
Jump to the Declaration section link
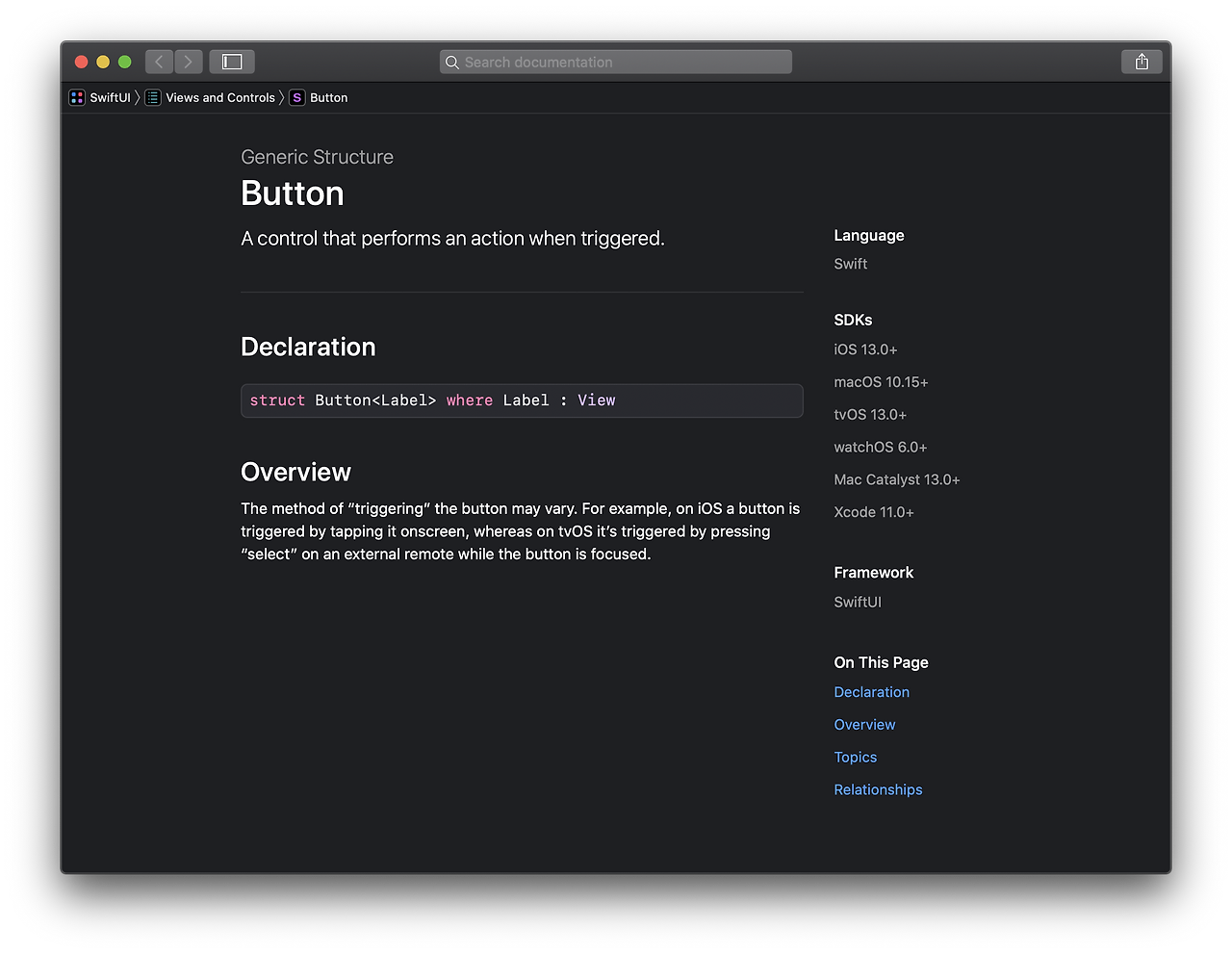click(x=871, y=692)
